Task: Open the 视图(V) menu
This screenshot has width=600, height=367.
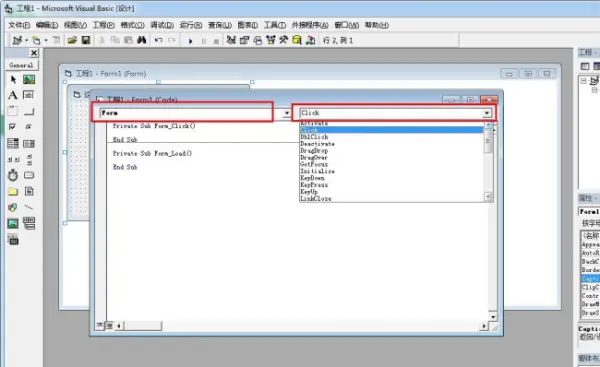Action: click(75, 25)
